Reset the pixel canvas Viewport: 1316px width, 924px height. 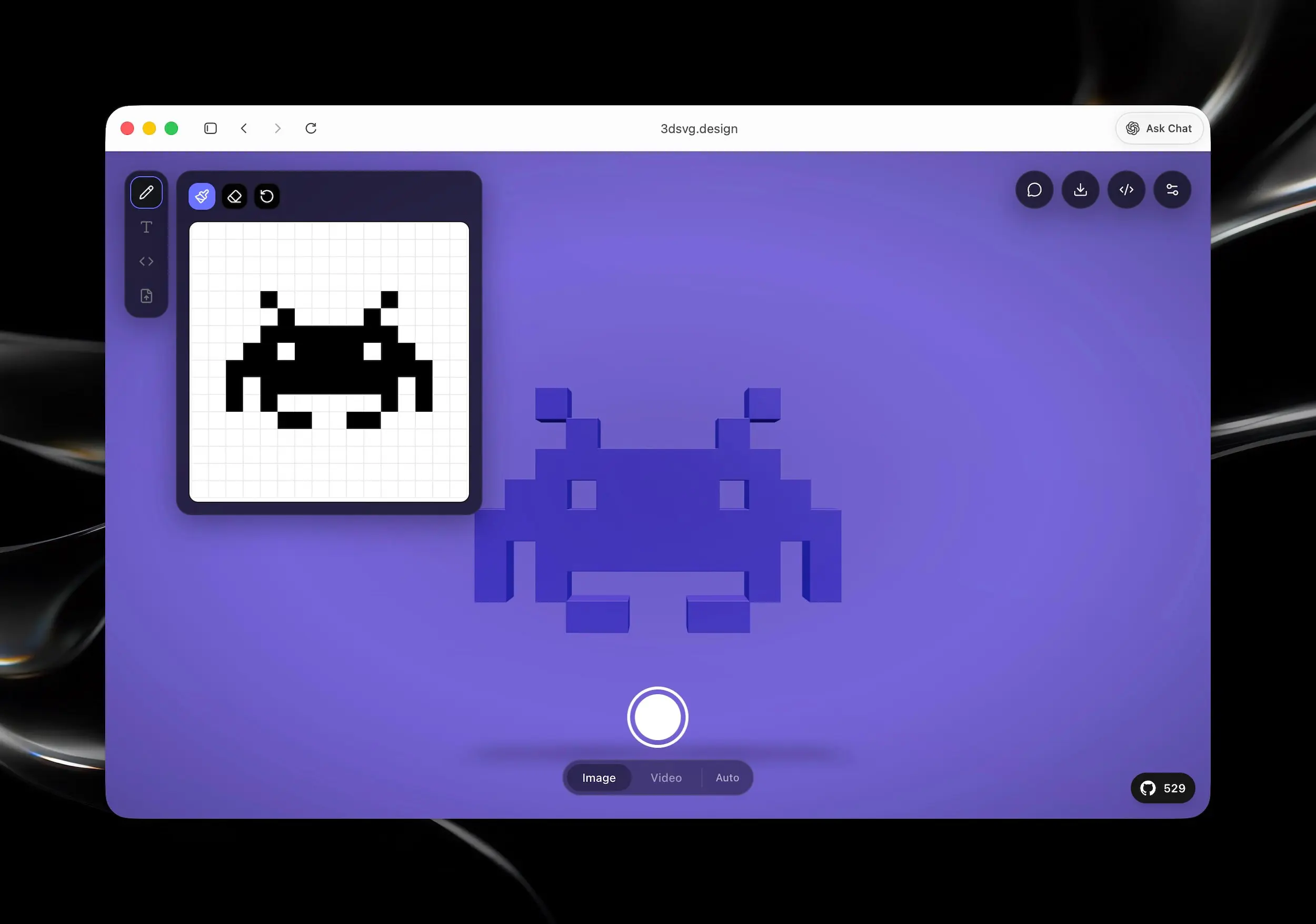point(267,196)
